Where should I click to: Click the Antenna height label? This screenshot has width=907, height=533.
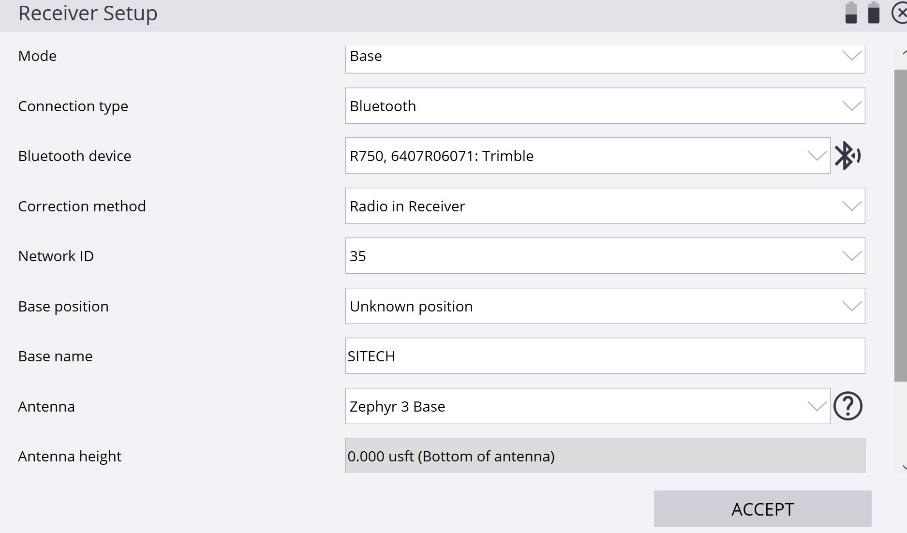(70, 456)
